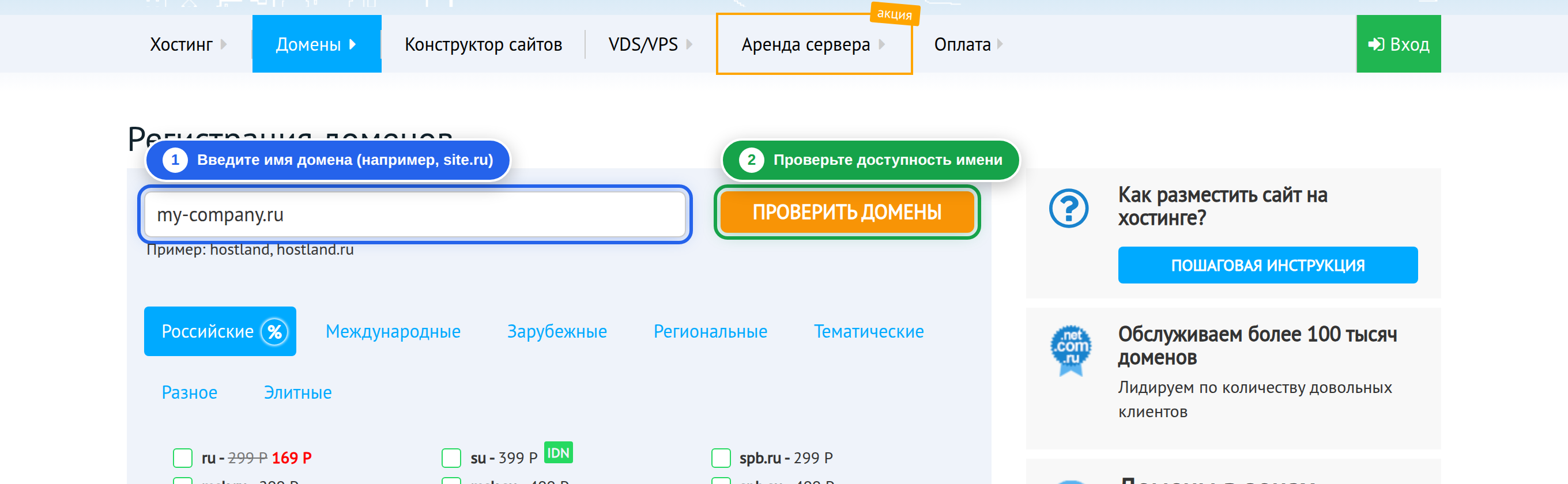
Task: Expand the Домены arrow icon
Action: [352, 44]
